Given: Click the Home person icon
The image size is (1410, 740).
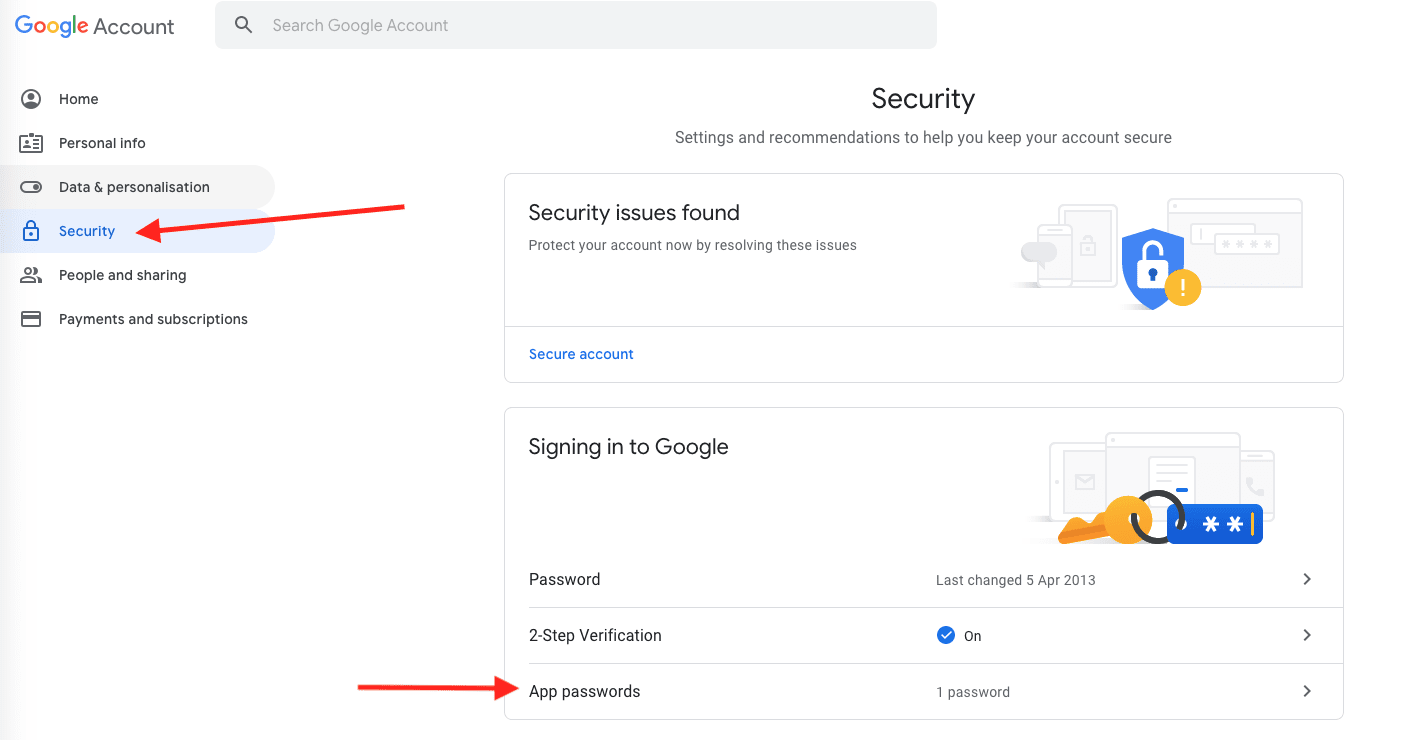Looking at the screenshot, I should pos(31,99).
